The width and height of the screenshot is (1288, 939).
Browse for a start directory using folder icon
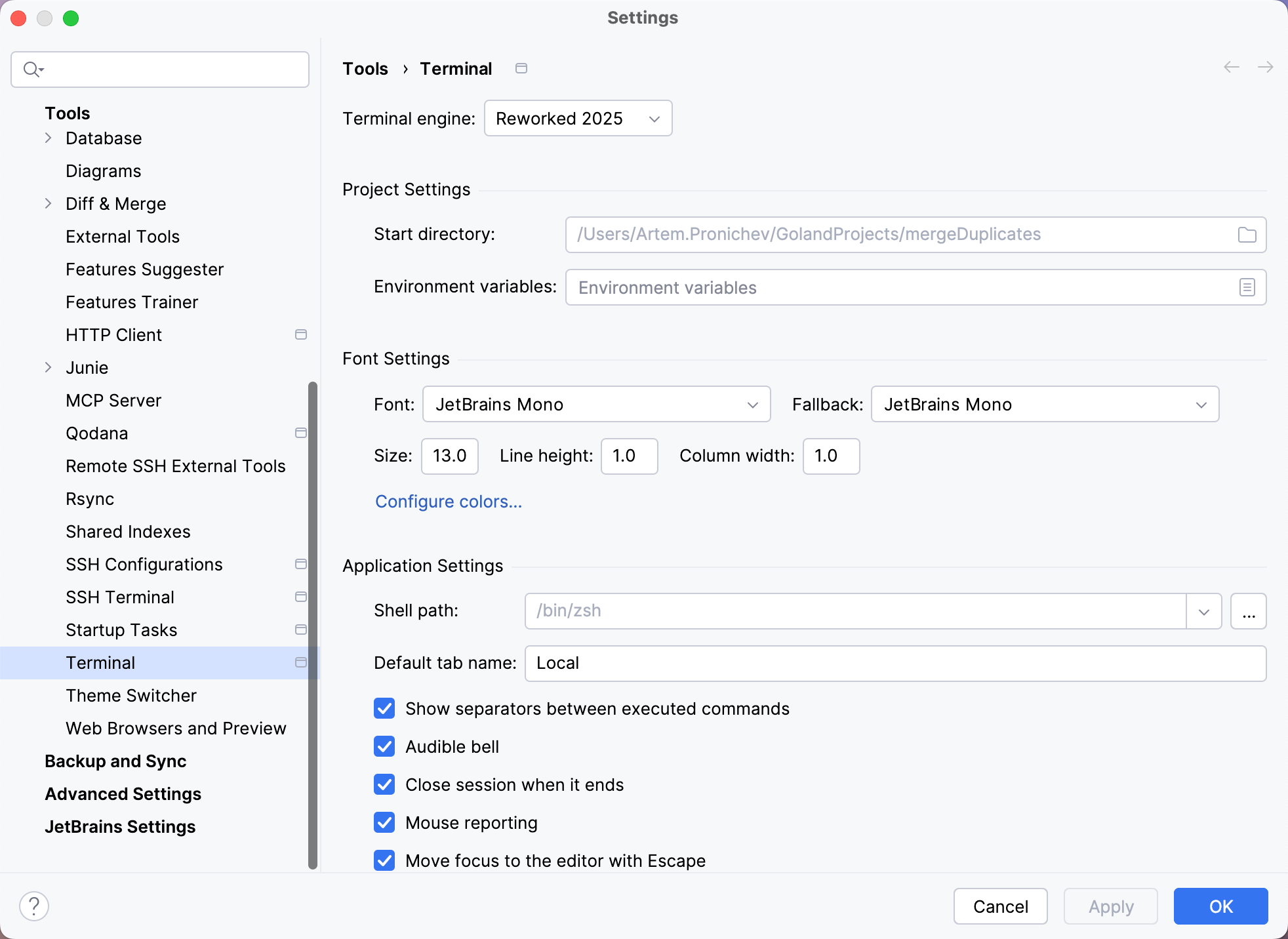1247,235
